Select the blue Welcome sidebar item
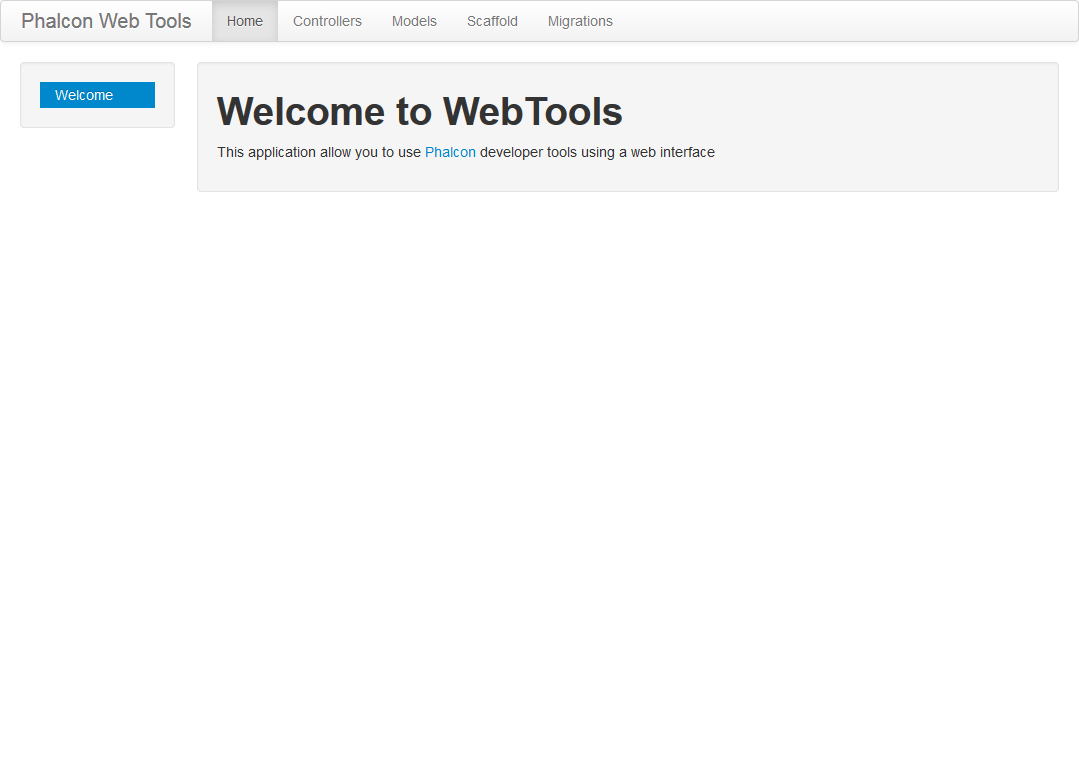Viewport: 1079px width, 781px height. point(97,95)
